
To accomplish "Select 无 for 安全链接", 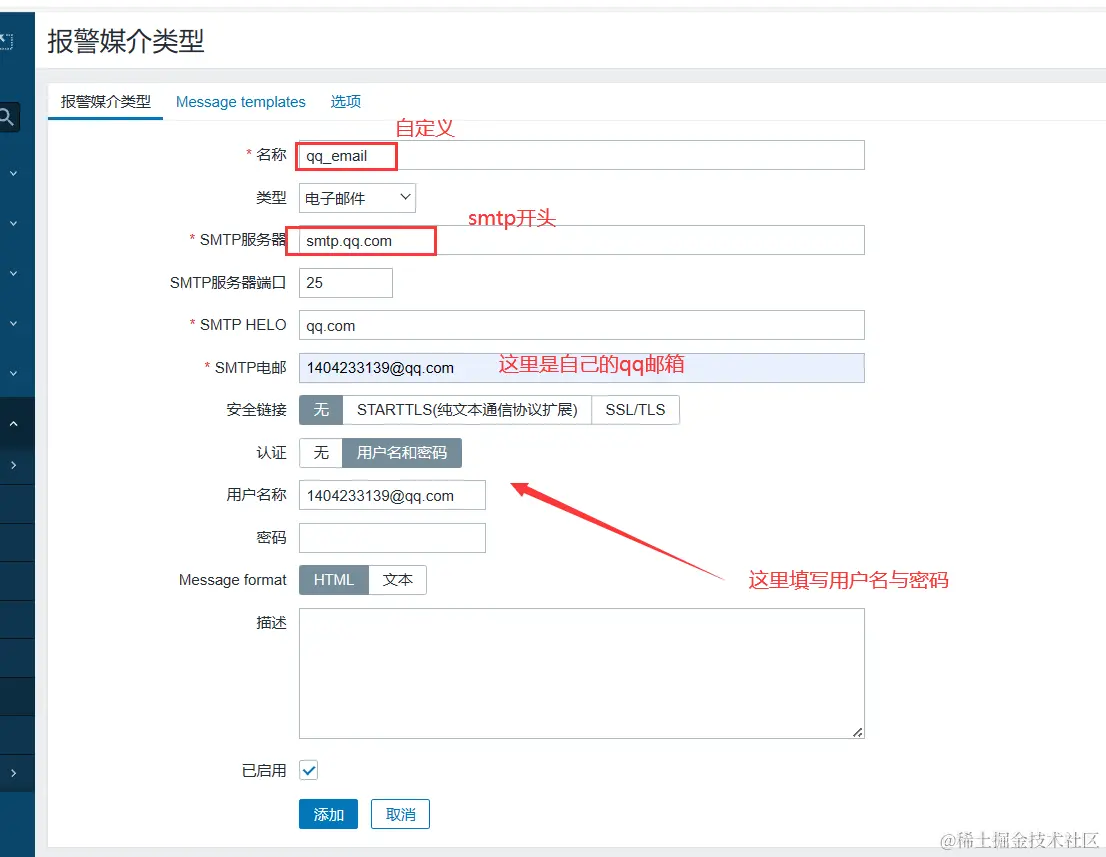I will click(x=321, y=410).
